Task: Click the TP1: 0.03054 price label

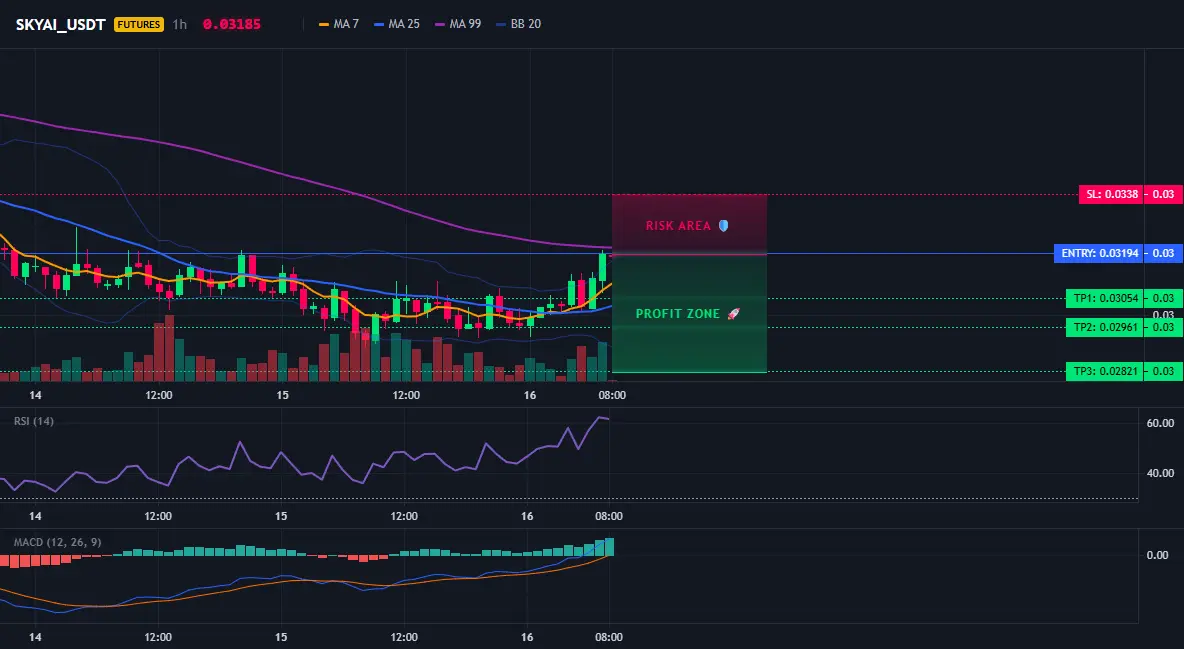Action: pos(1105,298)
